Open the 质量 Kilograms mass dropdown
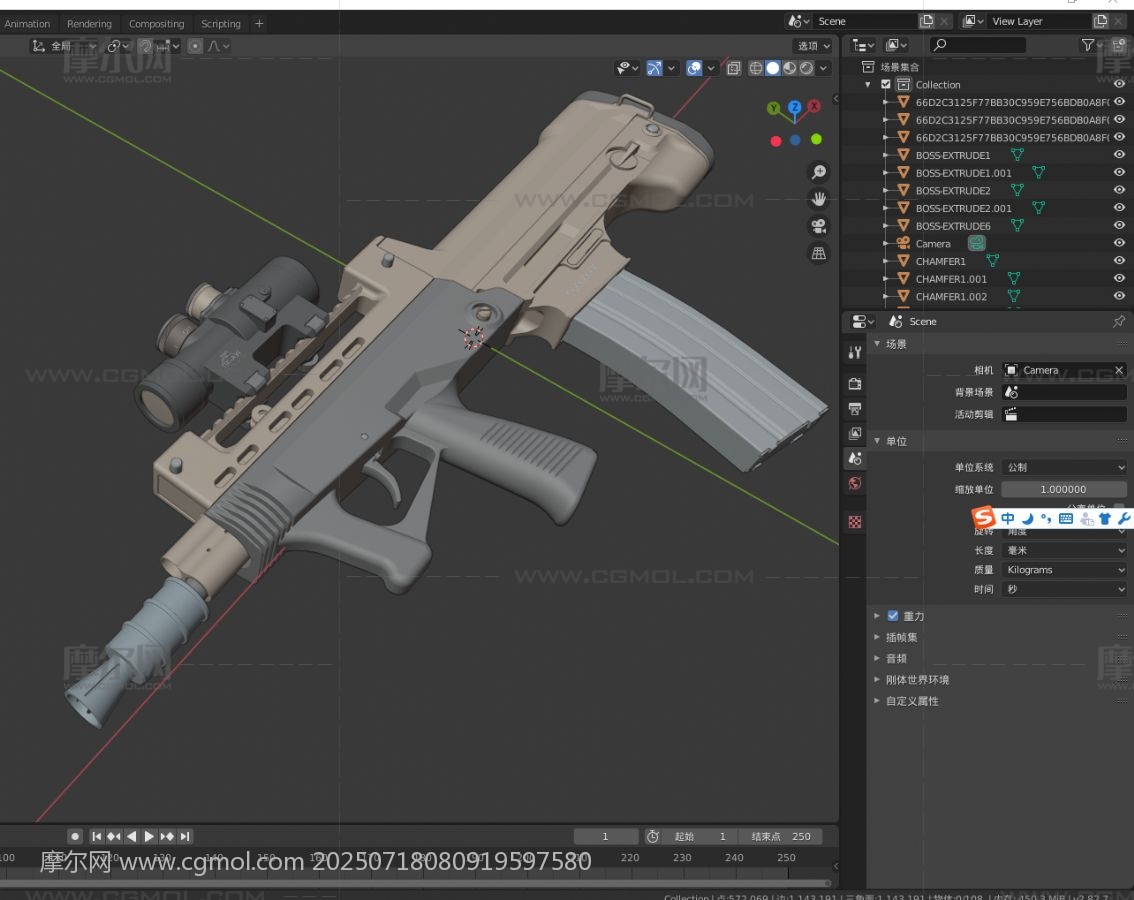The height and width of the screenshot is (900, 1134). (x=1065, y=570)
